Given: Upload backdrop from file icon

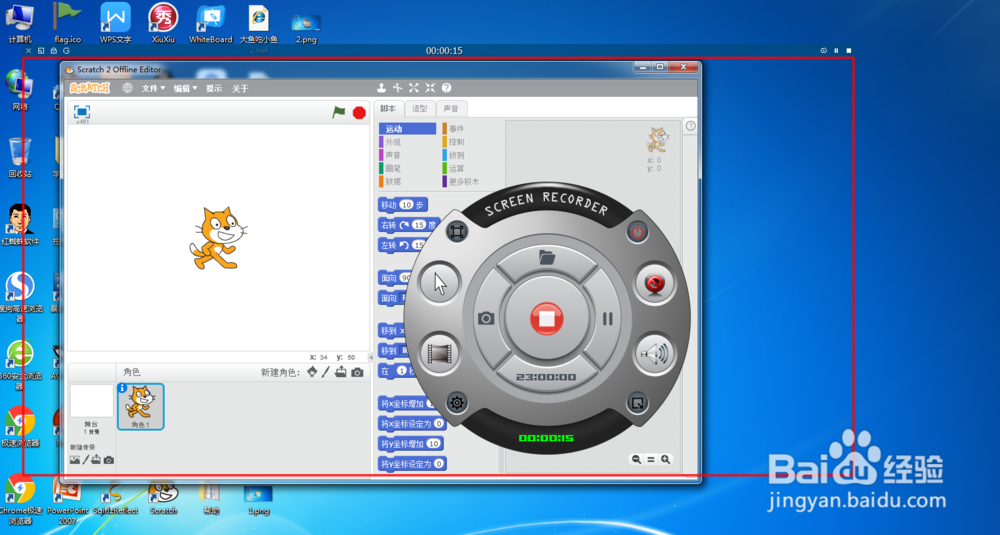Looking at the screenshot, I should click(x=96, y=460).
